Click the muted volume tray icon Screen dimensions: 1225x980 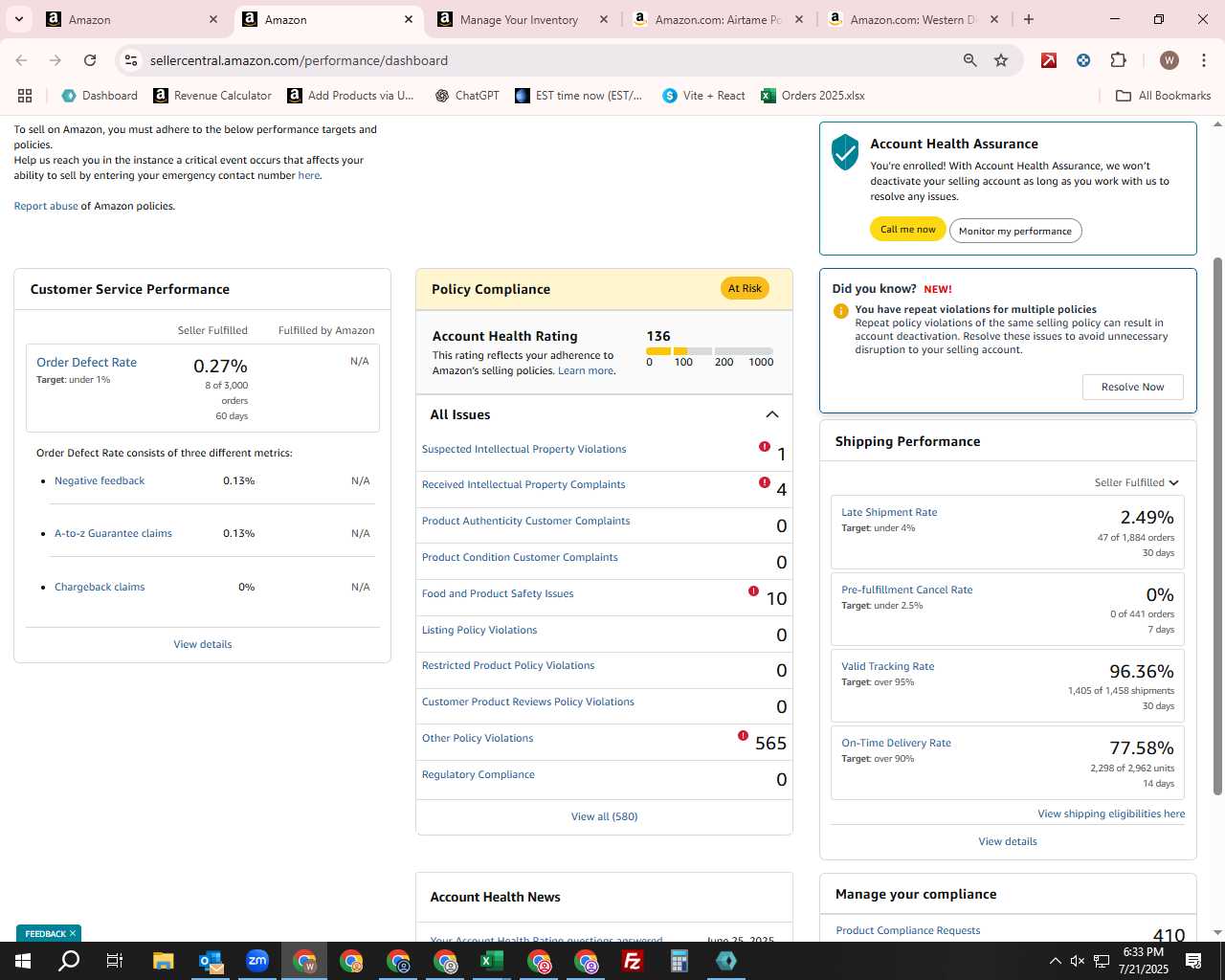pos(1078,961)
